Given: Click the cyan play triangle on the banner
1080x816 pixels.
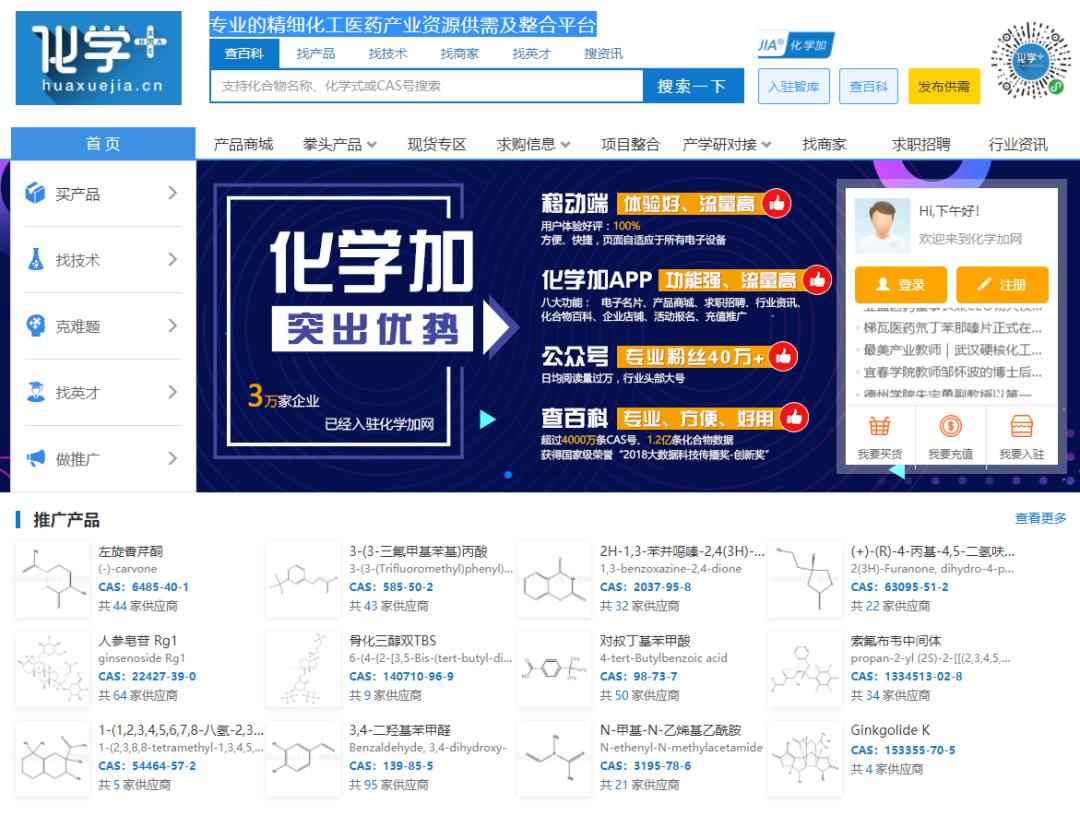Looking at the screenshot, I should pyautogui.click(x=488, y=419).
